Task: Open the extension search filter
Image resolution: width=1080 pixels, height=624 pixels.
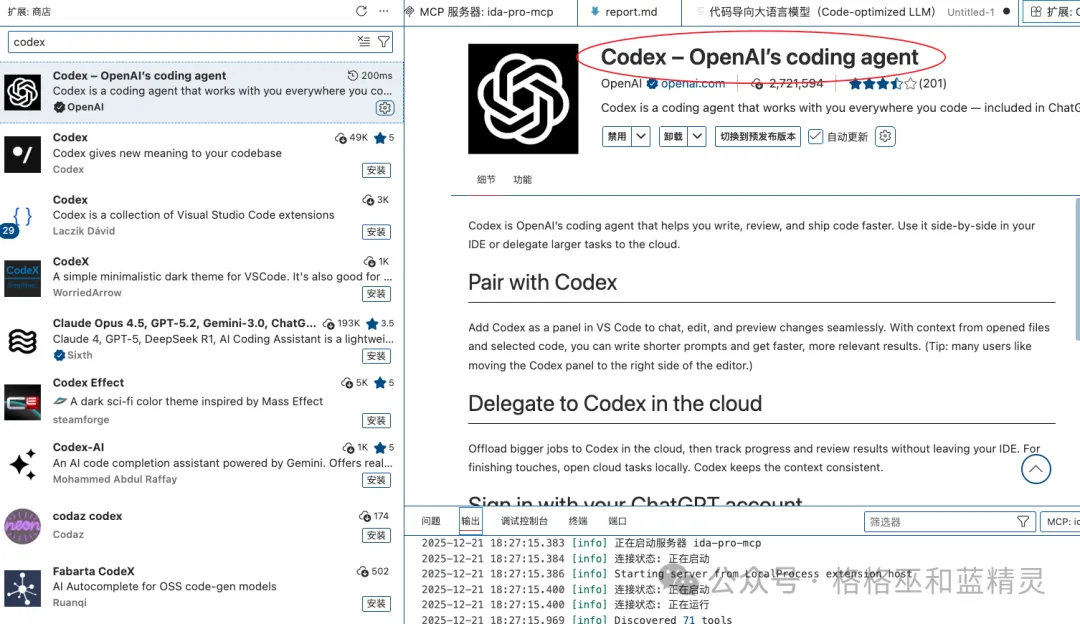Action: [x=384, y=41]
